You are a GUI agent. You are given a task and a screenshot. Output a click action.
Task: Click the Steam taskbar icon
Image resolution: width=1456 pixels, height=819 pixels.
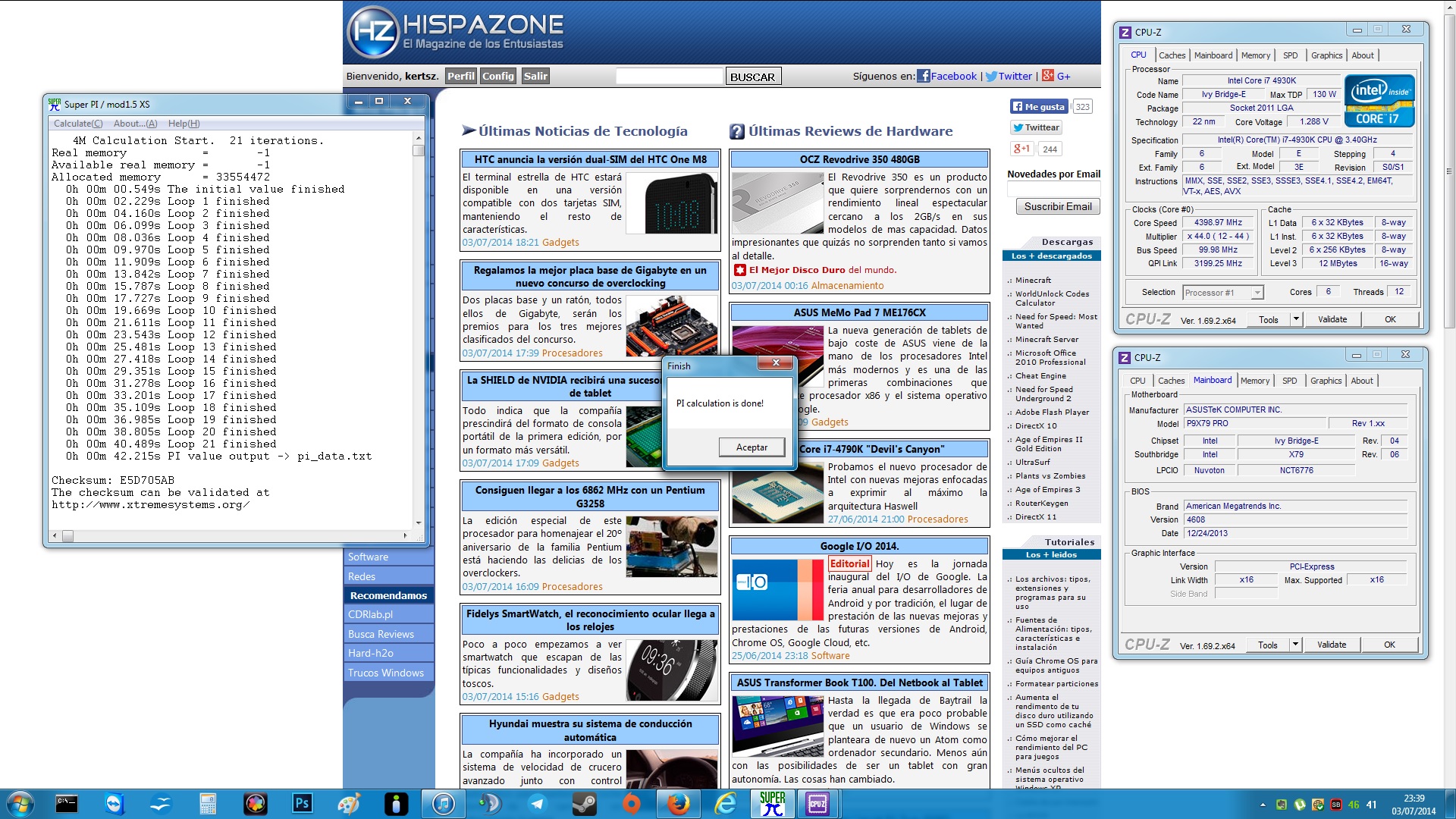coord(584,803)
